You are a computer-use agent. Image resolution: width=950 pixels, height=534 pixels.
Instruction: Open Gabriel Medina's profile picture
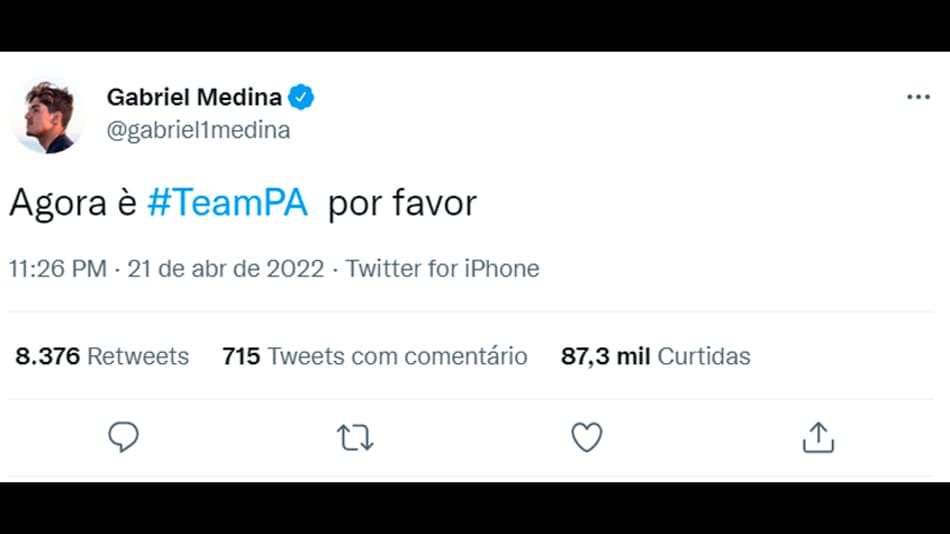click(x=48, y=115)
